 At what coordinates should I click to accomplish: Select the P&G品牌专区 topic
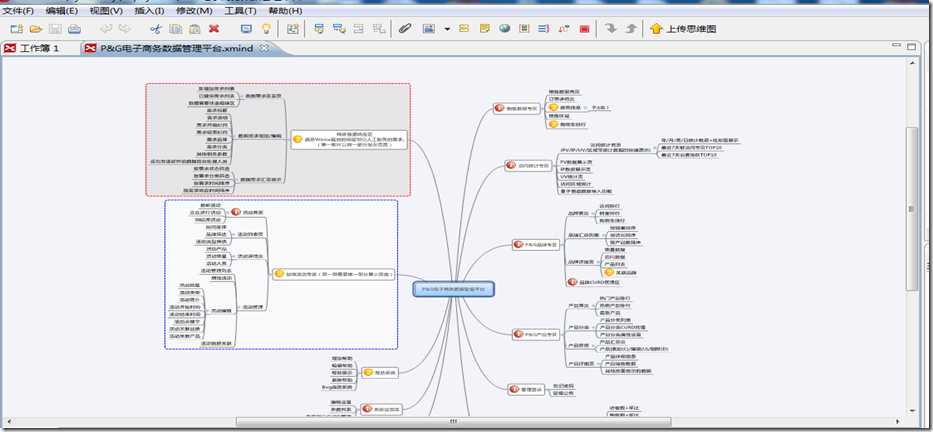coord(536,245)
